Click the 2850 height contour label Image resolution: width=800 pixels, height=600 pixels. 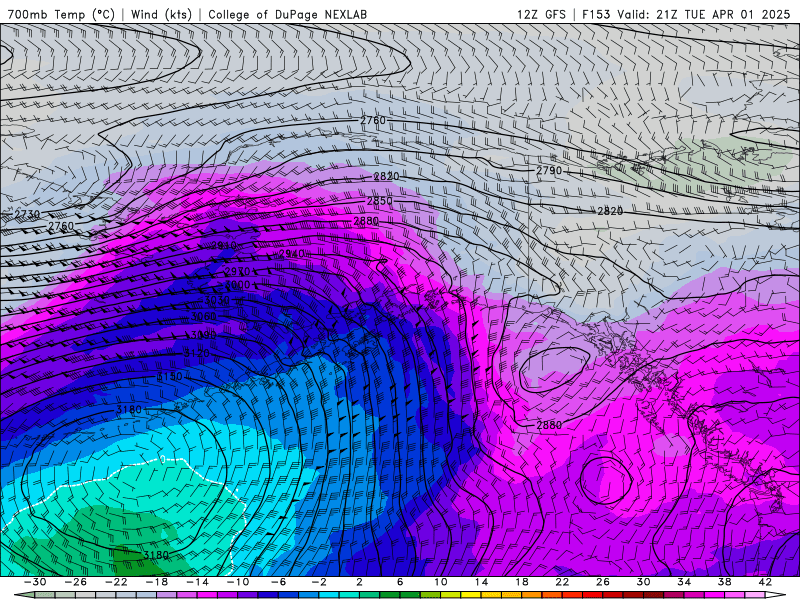[380, 201]
